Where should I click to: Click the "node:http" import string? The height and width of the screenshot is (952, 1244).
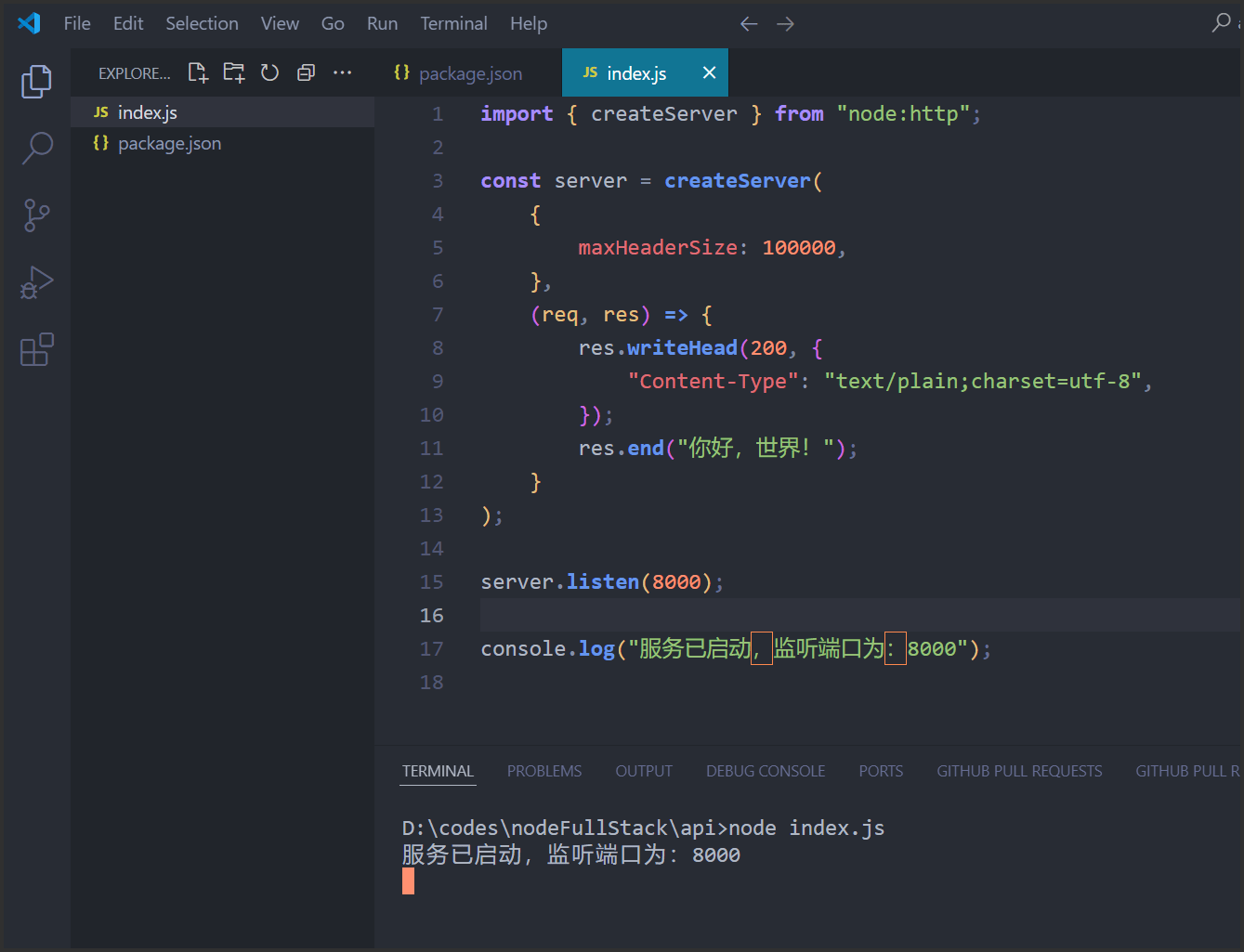[x=903, y=113]
